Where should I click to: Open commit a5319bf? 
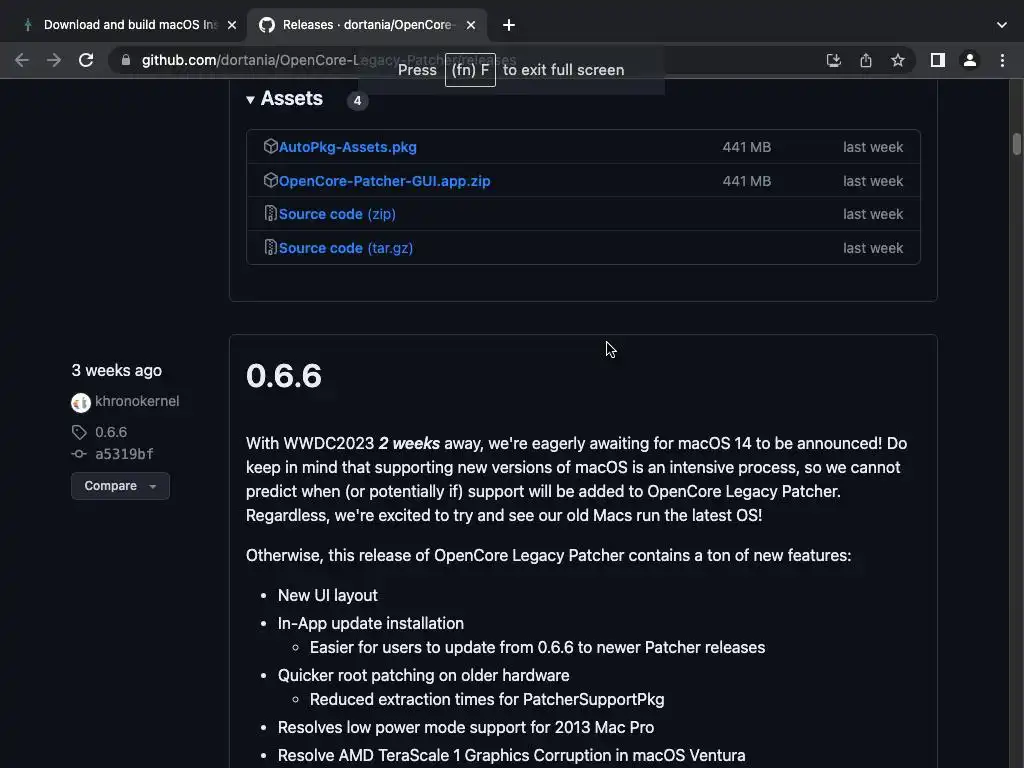pyautogui.click(x=124, y=454)
